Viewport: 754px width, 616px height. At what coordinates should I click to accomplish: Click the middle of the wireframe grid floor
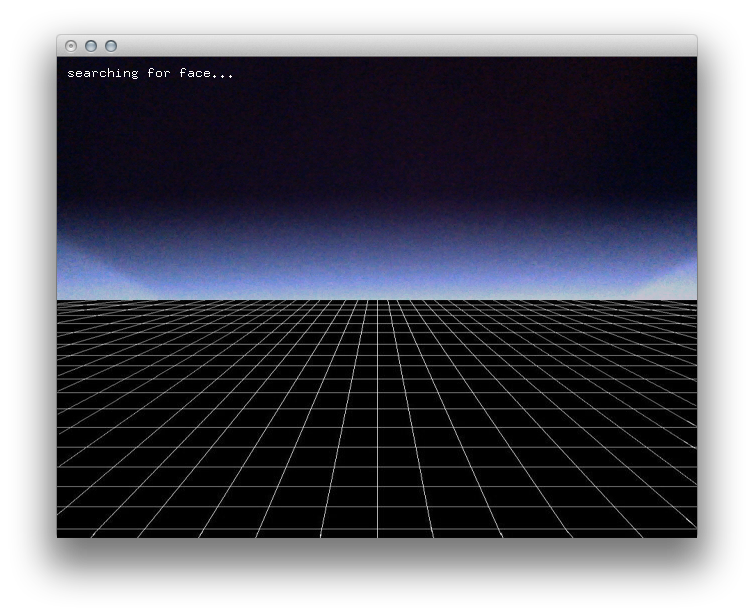point(377,415)
